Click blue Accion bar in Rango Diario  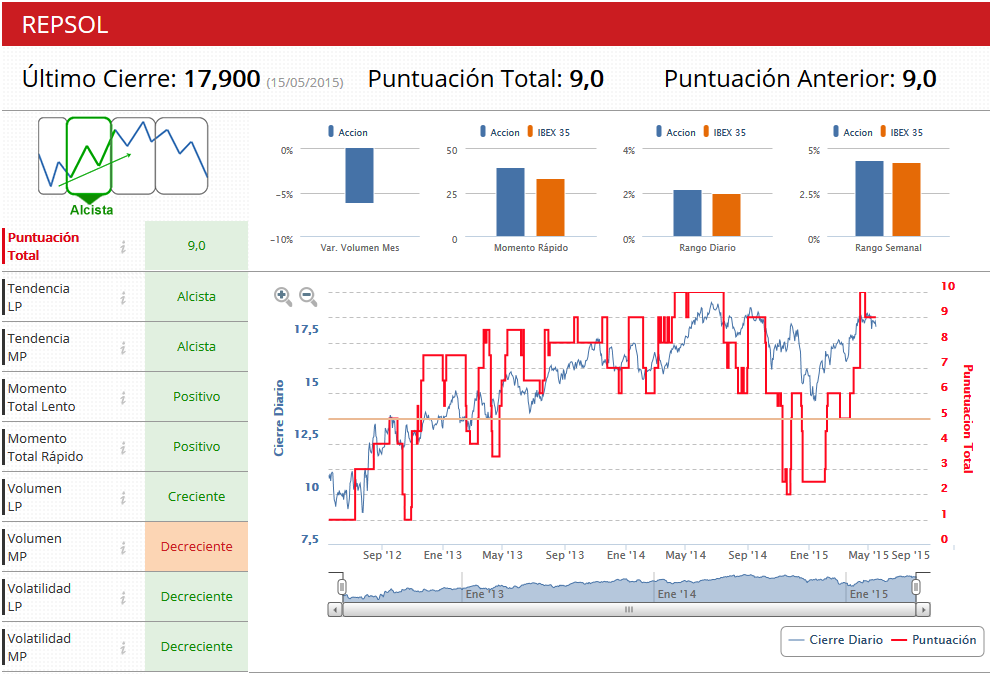687,213
